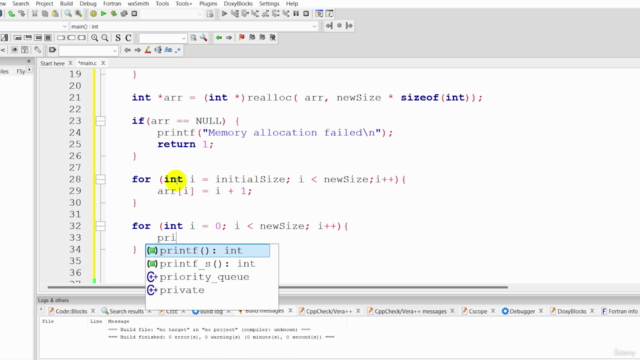
Task: Open the Plugins menu
Action: [x=208, y=4]
